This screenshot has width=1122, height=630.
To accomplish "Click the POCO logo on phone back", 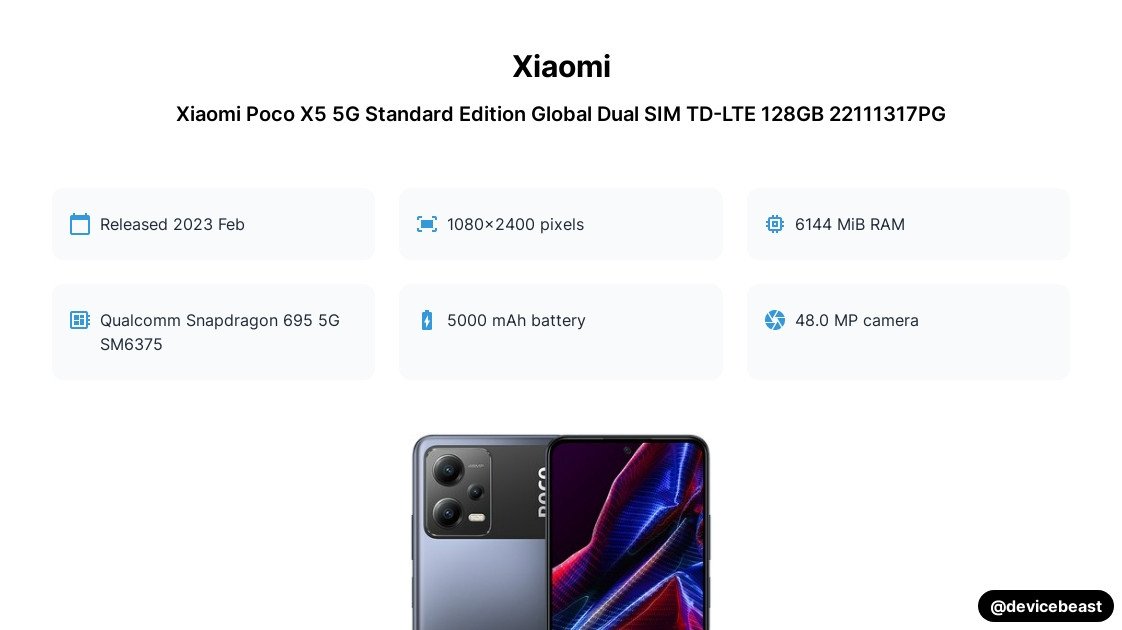I will click(x=539, y=490).
